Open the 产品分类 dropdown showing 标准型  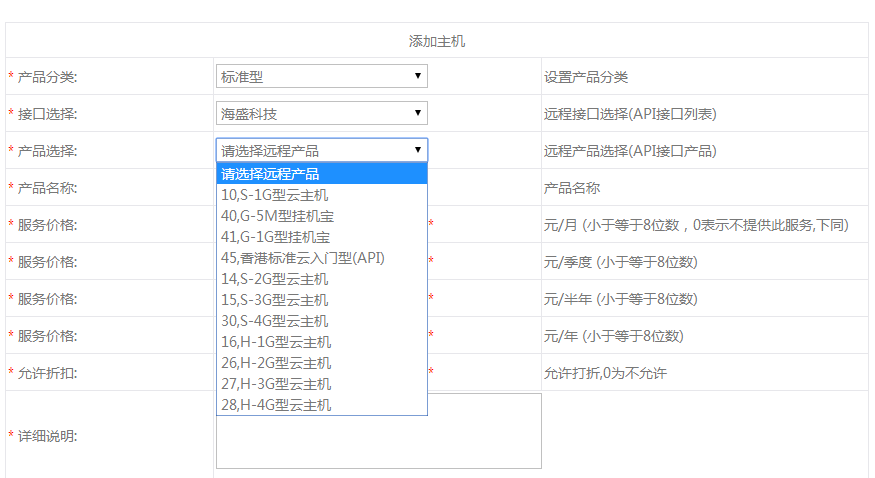coord(321,77)
